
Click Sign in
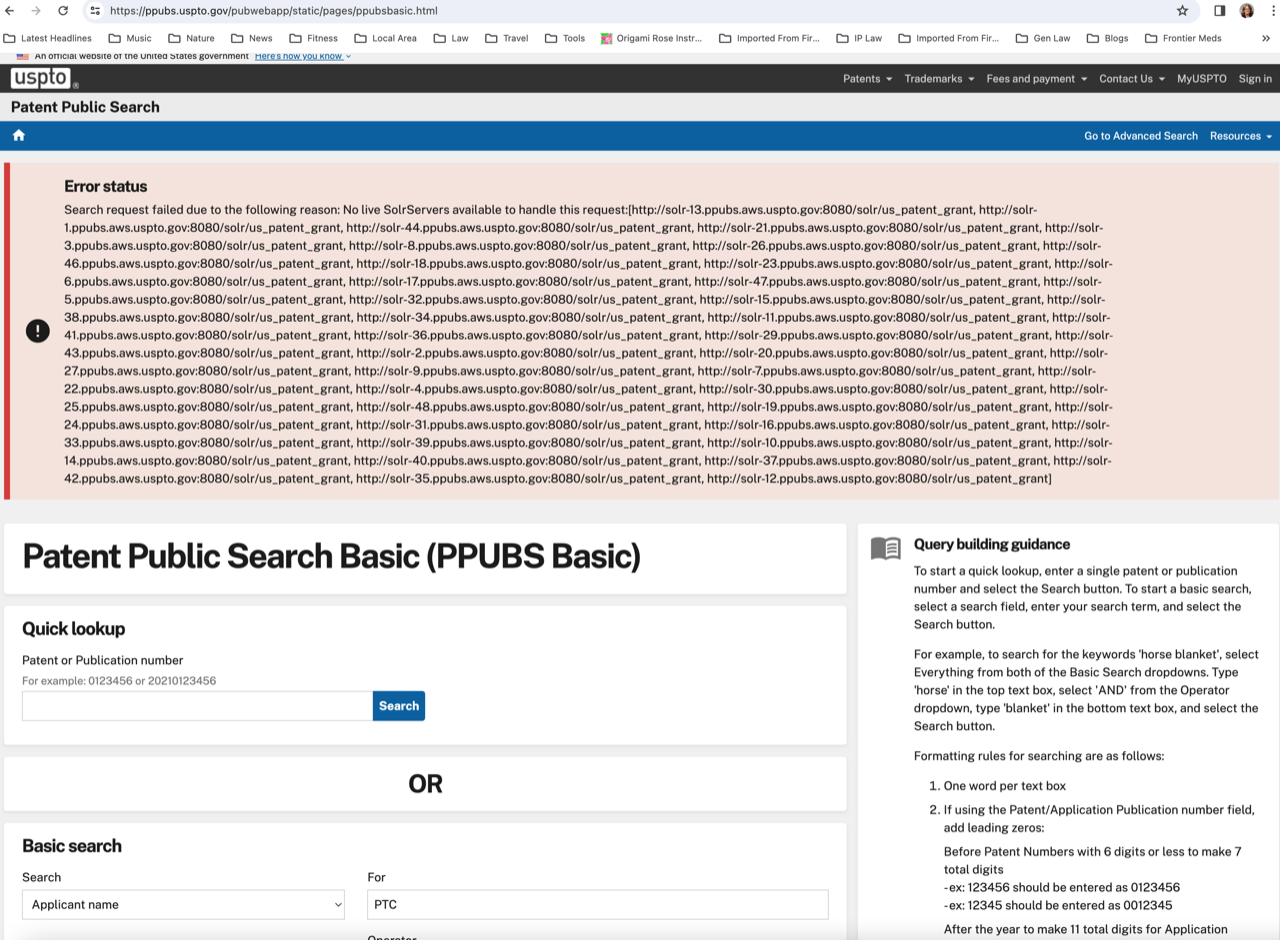[1255, 78]
